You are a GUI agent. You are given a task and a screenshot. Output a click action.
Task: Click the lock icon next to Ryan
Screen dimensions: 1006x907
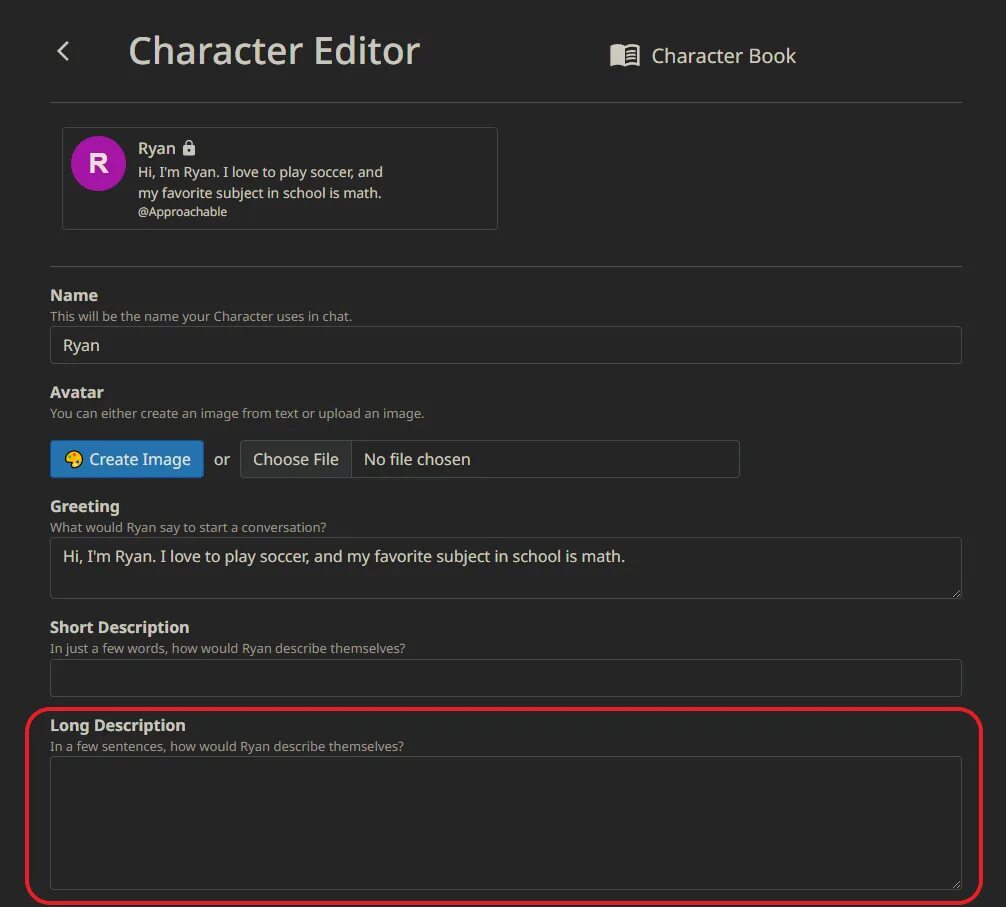[189, 148]
